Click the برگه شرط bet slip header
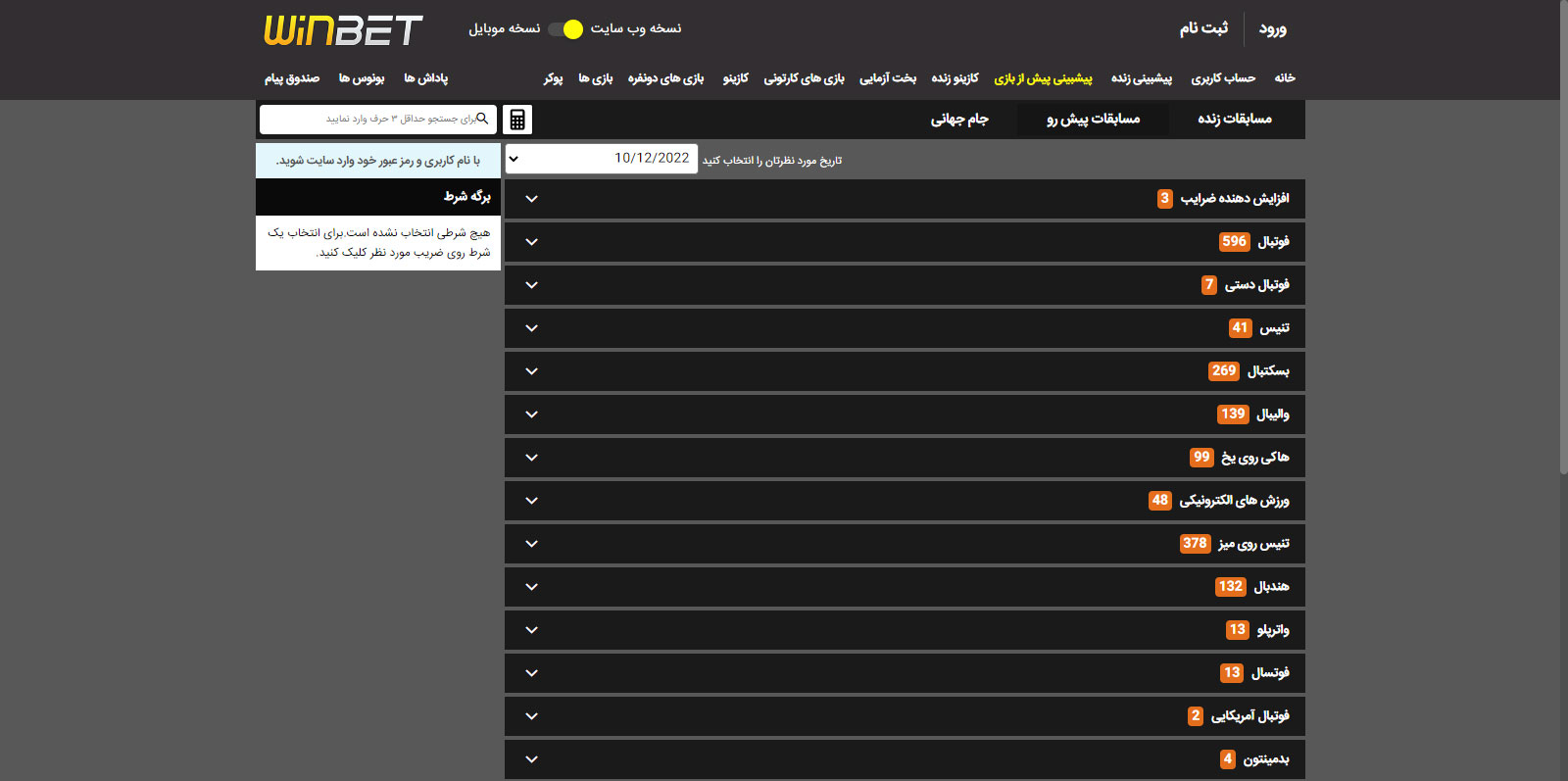 [378, 197]
